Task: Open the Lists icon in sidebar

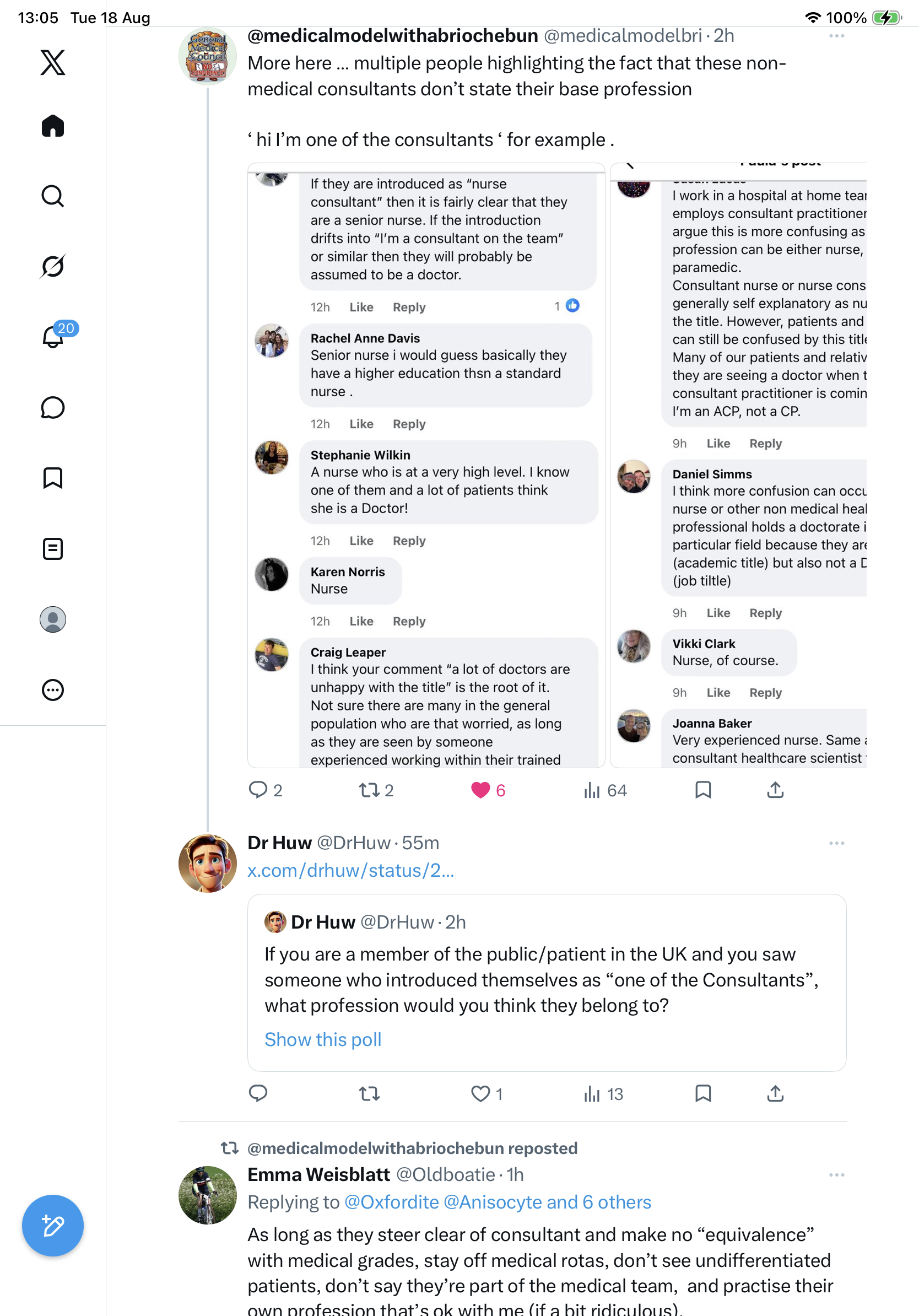Action: tap(53, 549)
